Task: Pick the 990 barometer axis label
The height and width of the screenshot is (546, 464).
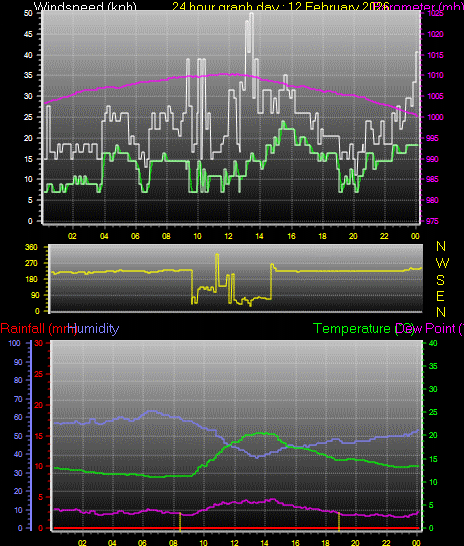Action: point(433,159)
